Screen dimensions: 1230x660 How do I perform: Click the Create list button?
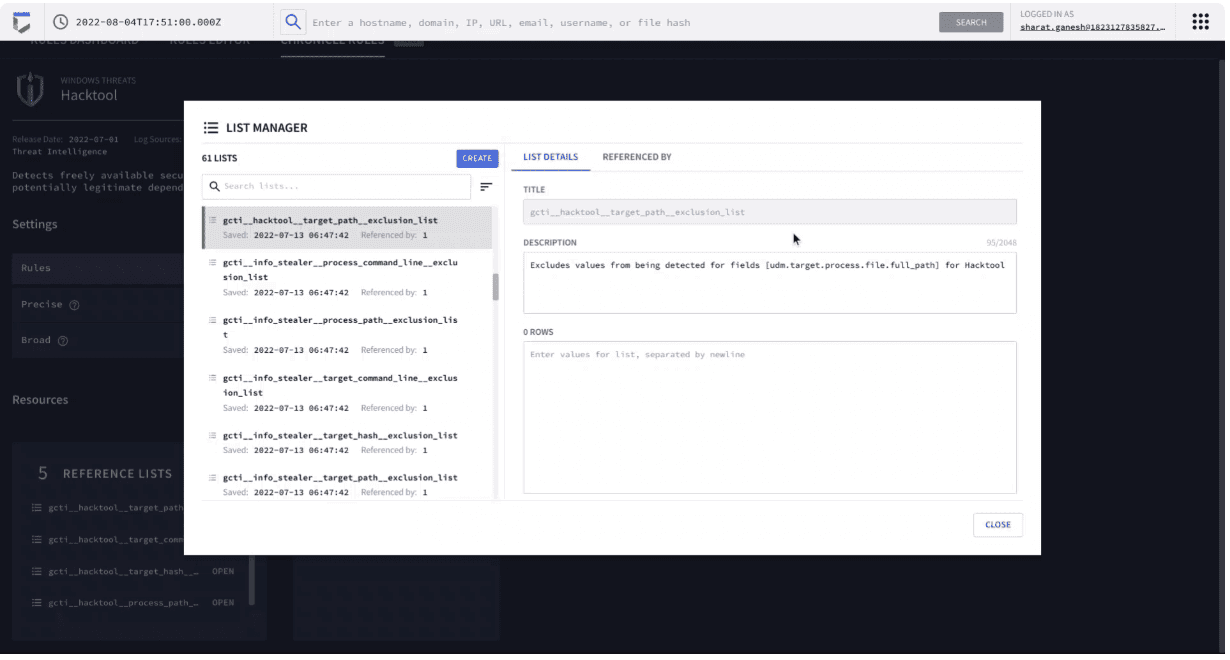pyautogui.click(x=477, y=158)
